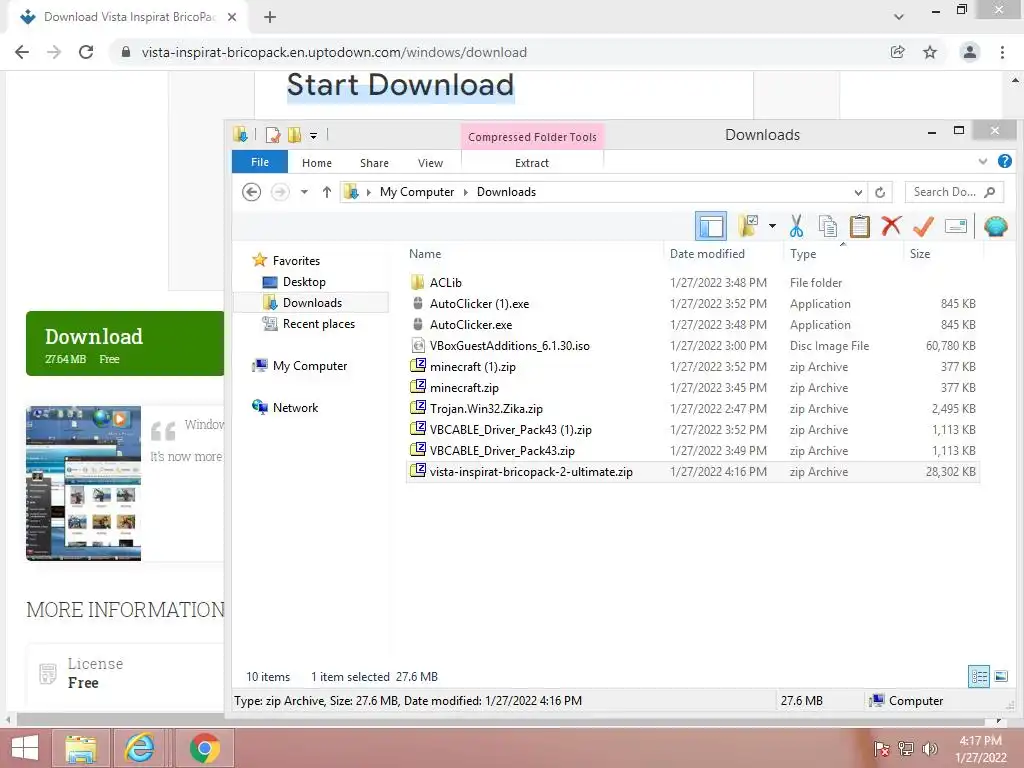Click the Help question mark icon
The image size is (1024, 768).
click(1005, 161)
